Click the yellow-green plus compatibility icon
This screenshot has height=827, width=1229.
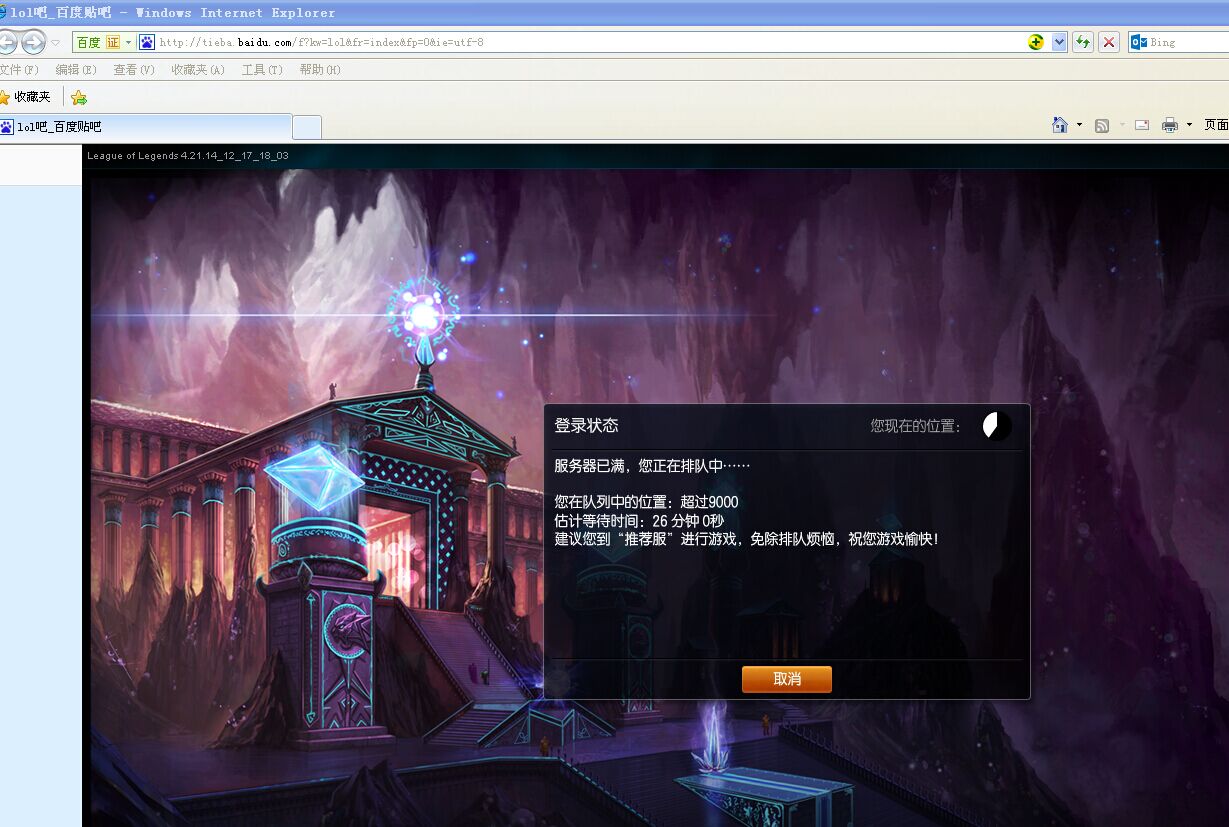click(x=1036, y=42)
